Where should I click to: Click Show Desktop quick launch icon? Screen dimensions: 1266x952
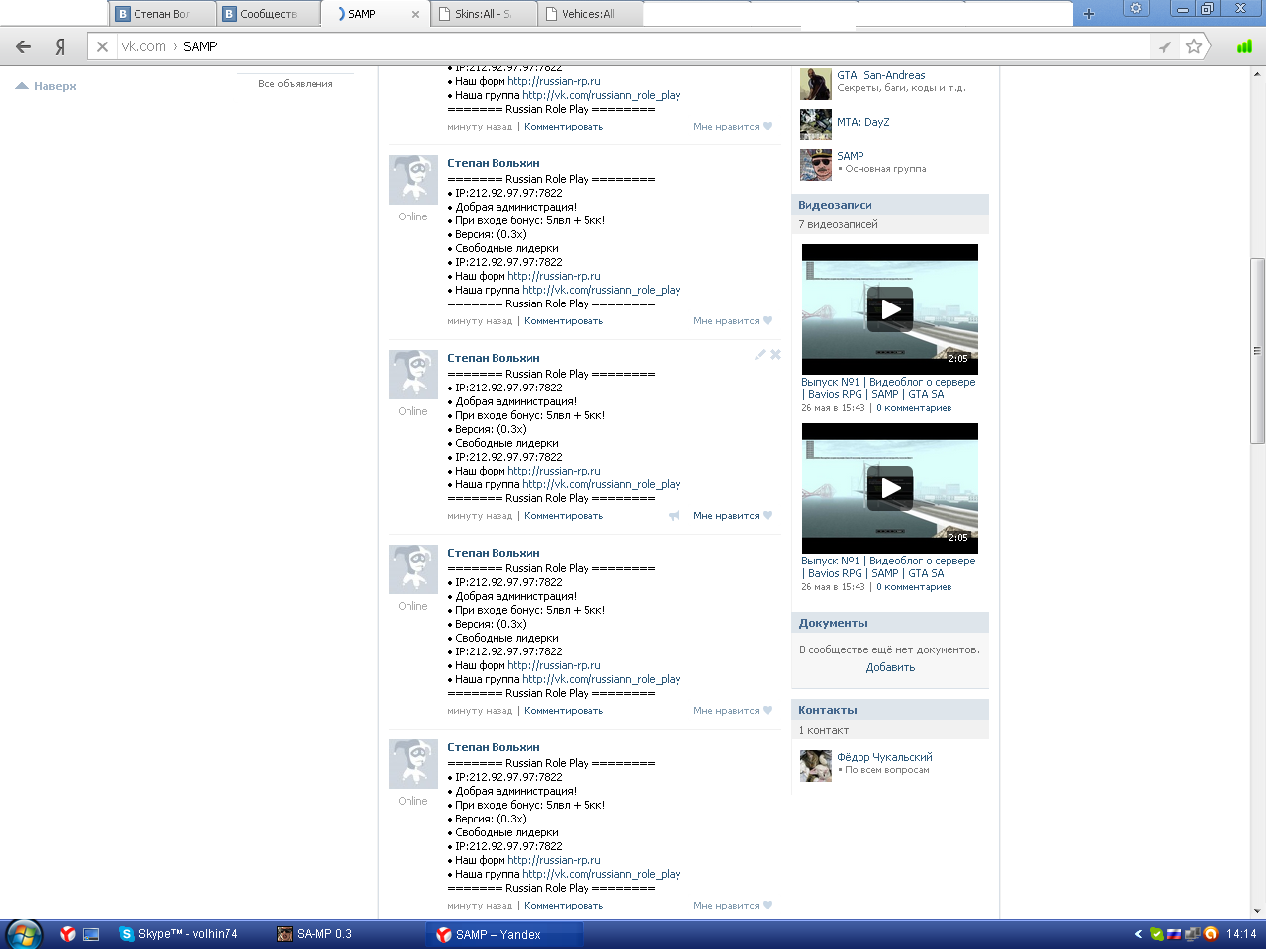[91, 934]
